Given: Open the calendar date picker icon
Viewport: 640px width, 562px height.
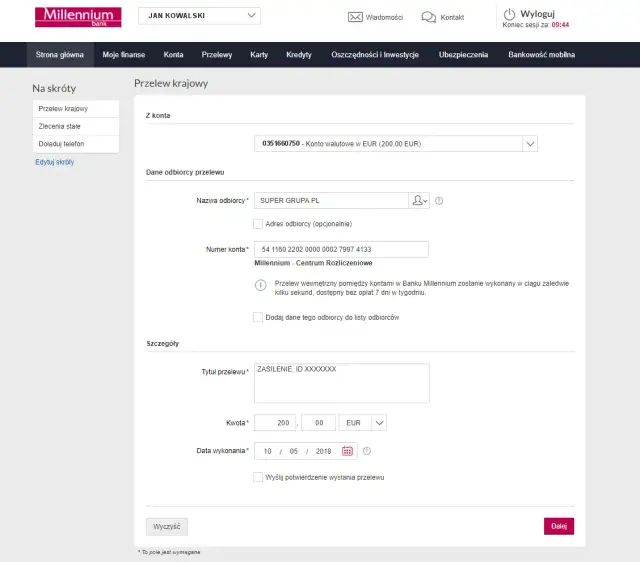Looking at the screenshot, I should point(348,451).
